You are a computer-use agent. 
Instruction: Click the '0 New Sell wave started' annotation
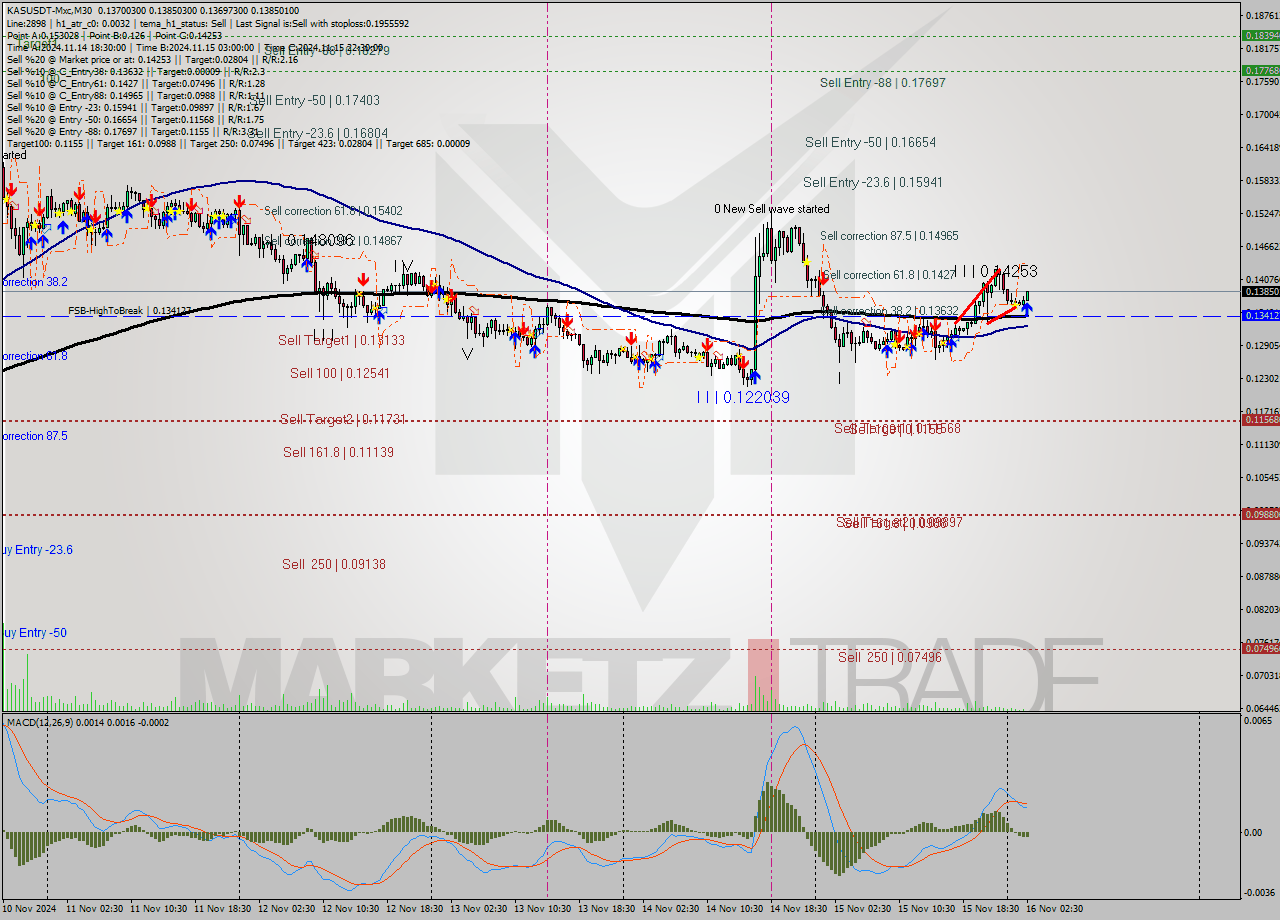771,209
